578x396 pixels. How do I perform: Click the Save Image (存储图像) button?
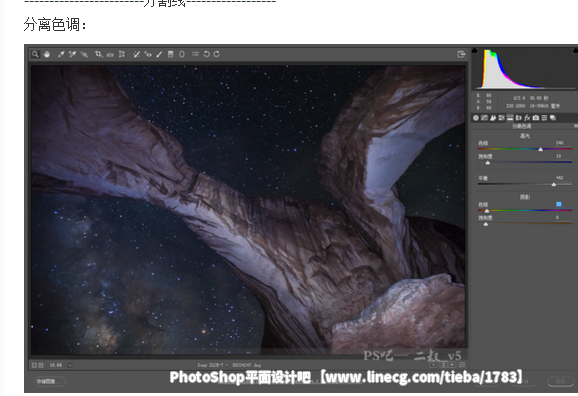(49, 381)
